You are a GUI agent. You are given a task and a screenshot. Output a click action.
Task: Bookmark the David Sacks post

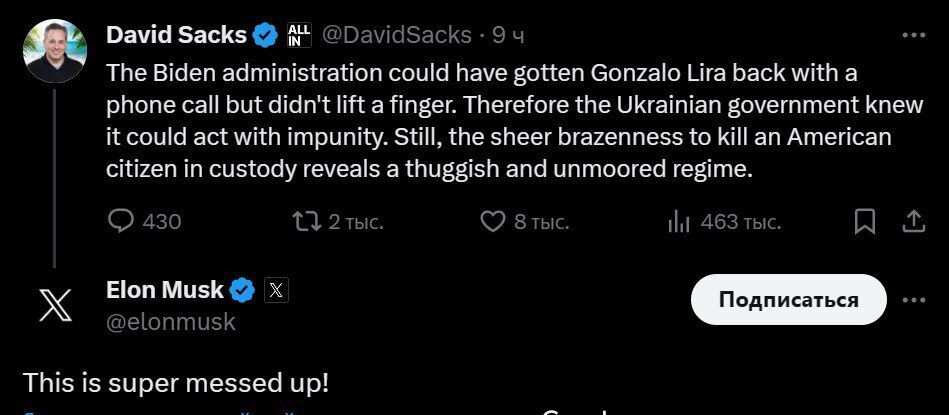click(x=866, y=221)
